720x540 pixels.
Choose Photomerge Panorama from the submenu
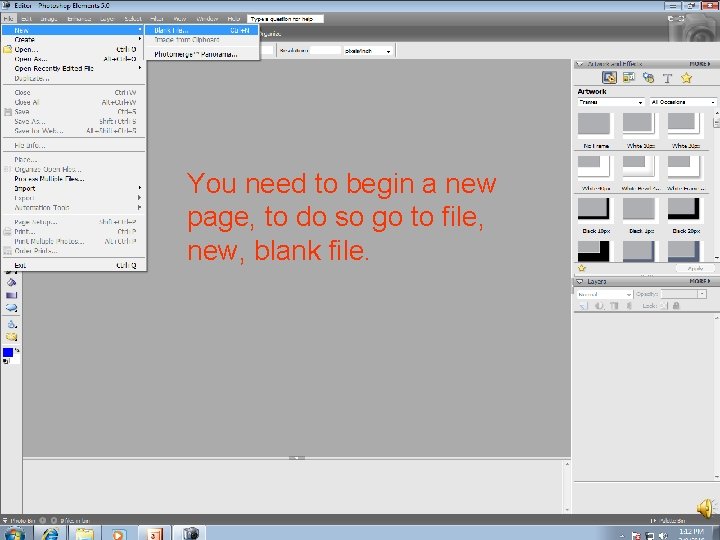point(201,54)
